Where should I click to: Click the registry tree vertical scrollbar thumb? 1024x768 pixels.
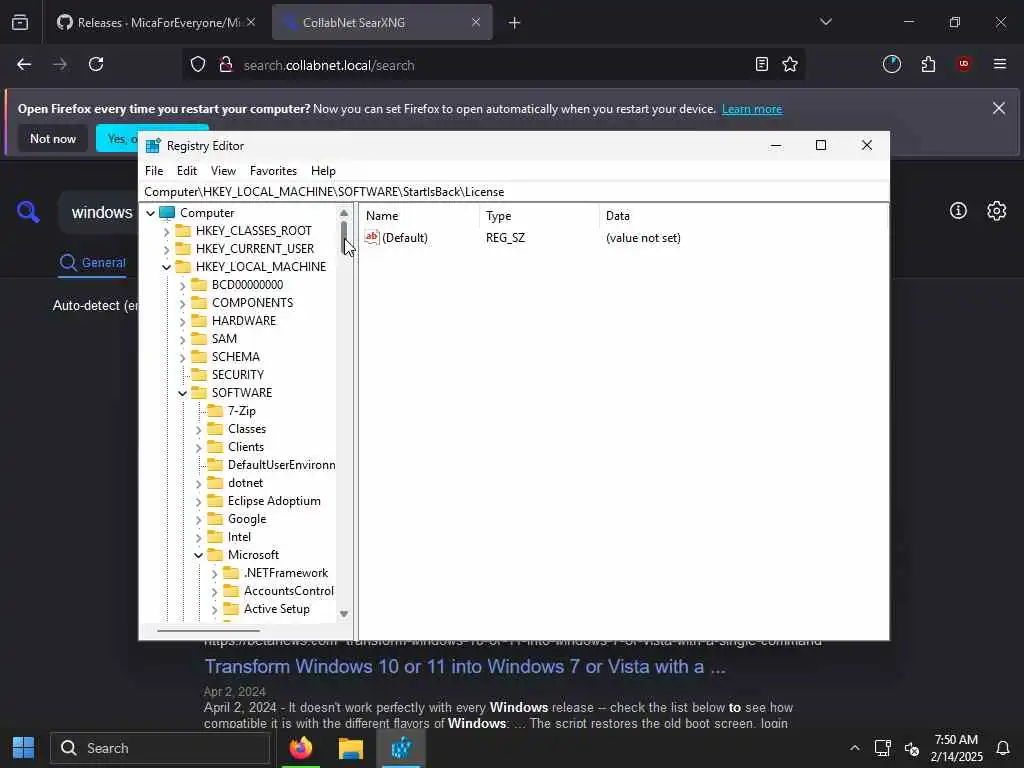point(344,239)
